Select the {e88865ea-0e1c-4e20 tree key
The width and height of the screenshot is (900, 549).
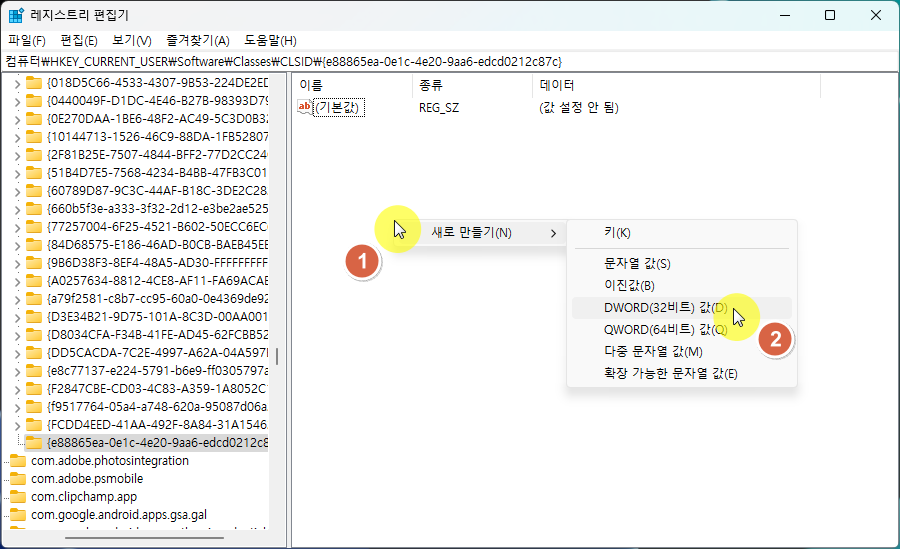[x=157, y=443]
